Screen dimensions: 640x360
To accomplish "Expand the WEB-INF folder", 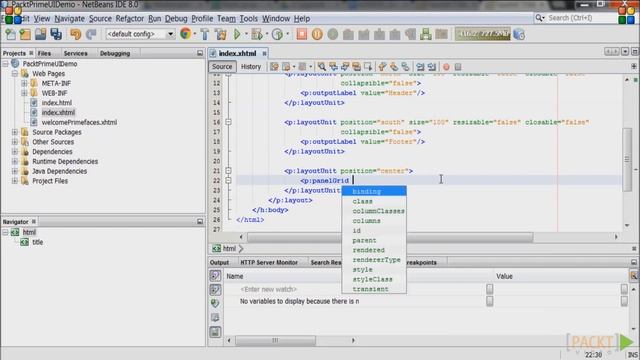I will click(24, 93).
